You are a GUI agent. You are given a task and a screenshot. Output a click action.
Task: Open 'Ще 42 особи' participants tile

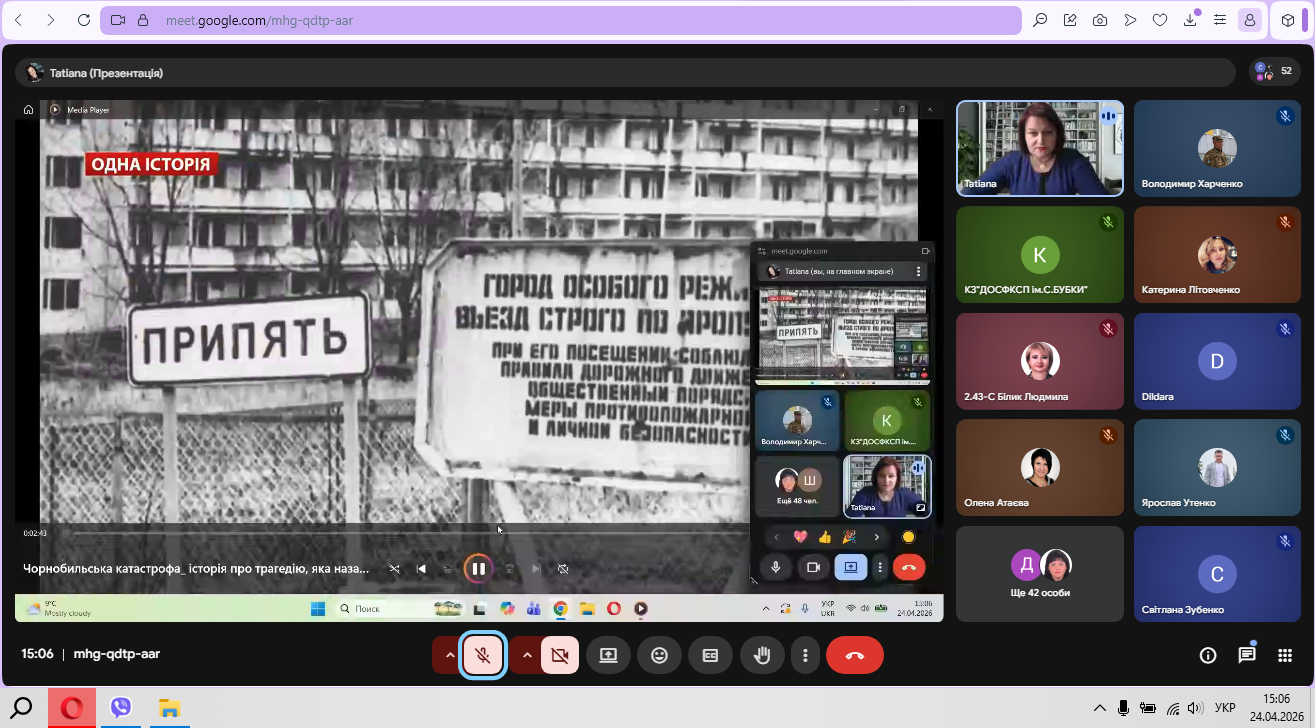[1040, 574]
